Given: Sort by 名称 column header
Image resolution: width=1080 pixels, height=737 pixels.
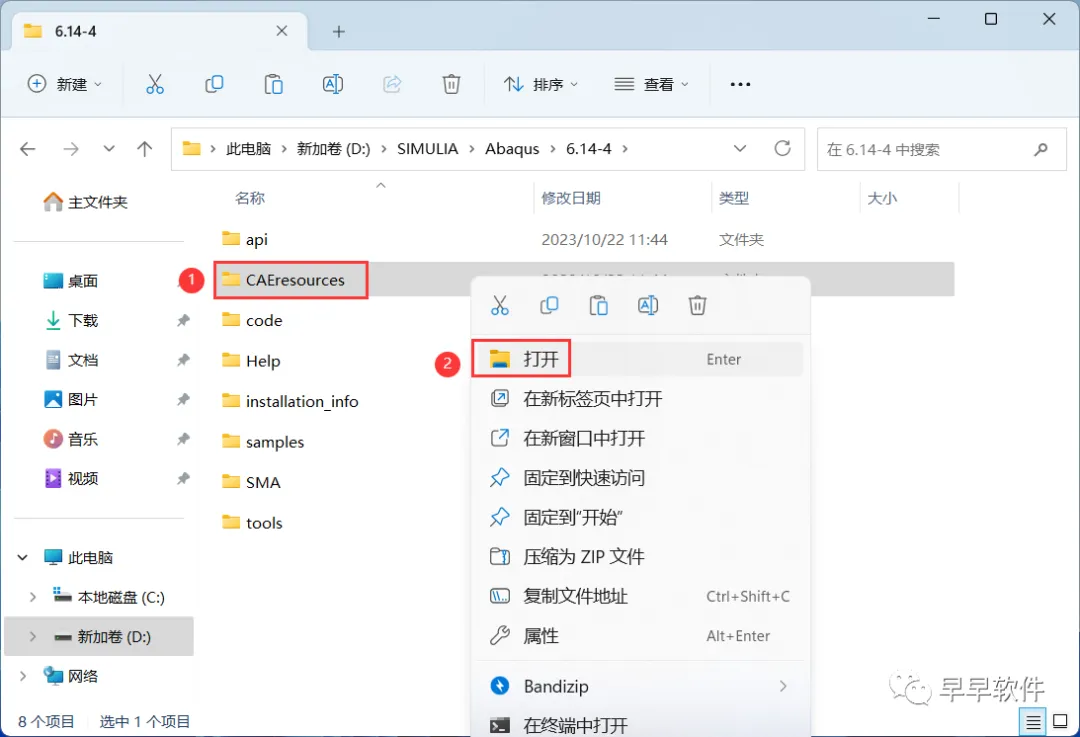Looking at the screenshot, I should tap(249, 198).
